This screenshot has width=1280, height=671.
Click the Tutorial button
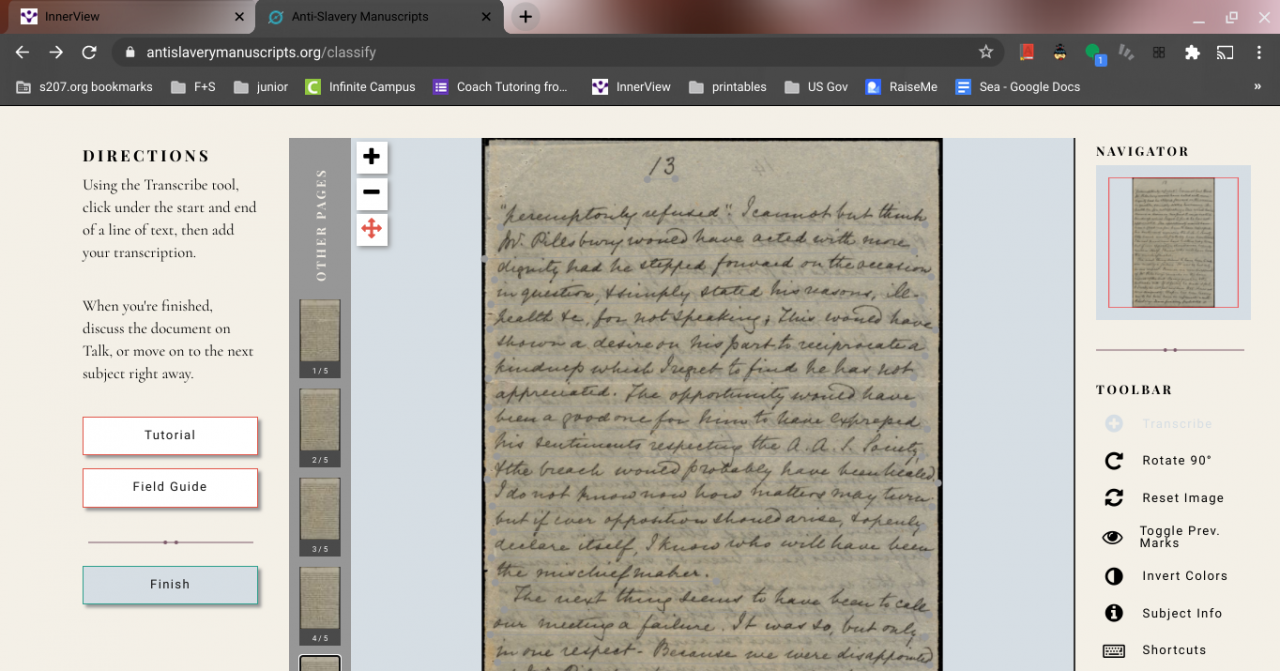pyautogui.click(x=170, y=436)
